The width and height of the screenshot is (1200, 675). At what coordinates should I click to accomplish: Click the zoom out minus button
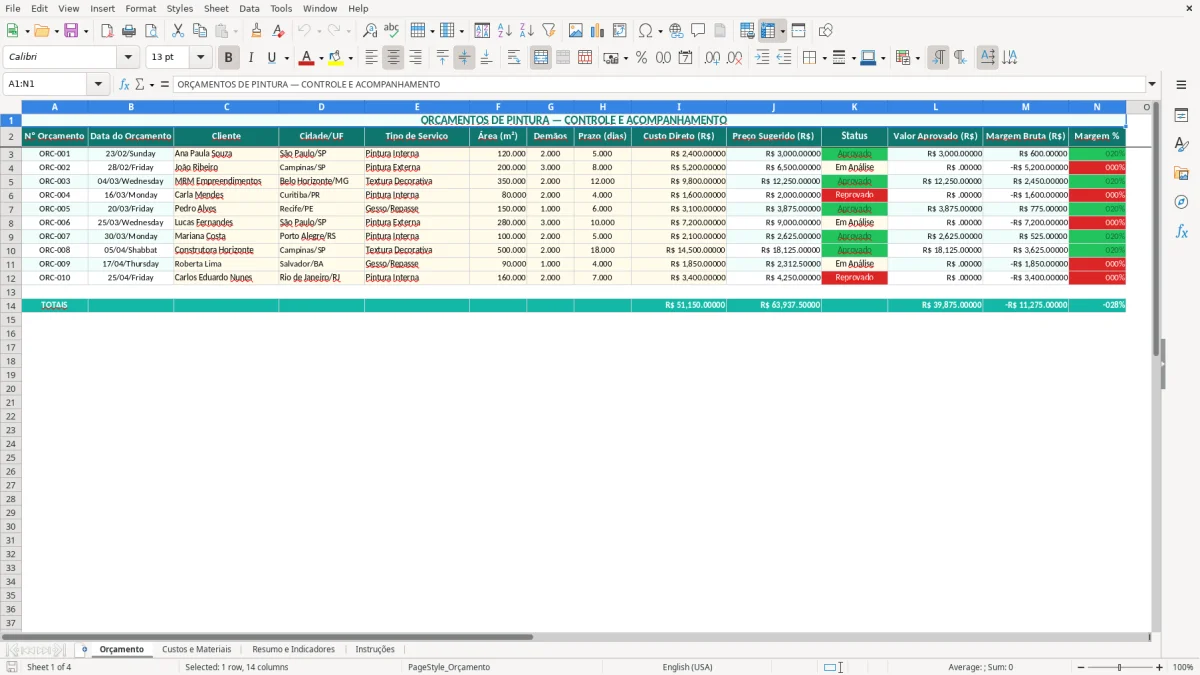pyautogui.click(x=1081, y=667)
